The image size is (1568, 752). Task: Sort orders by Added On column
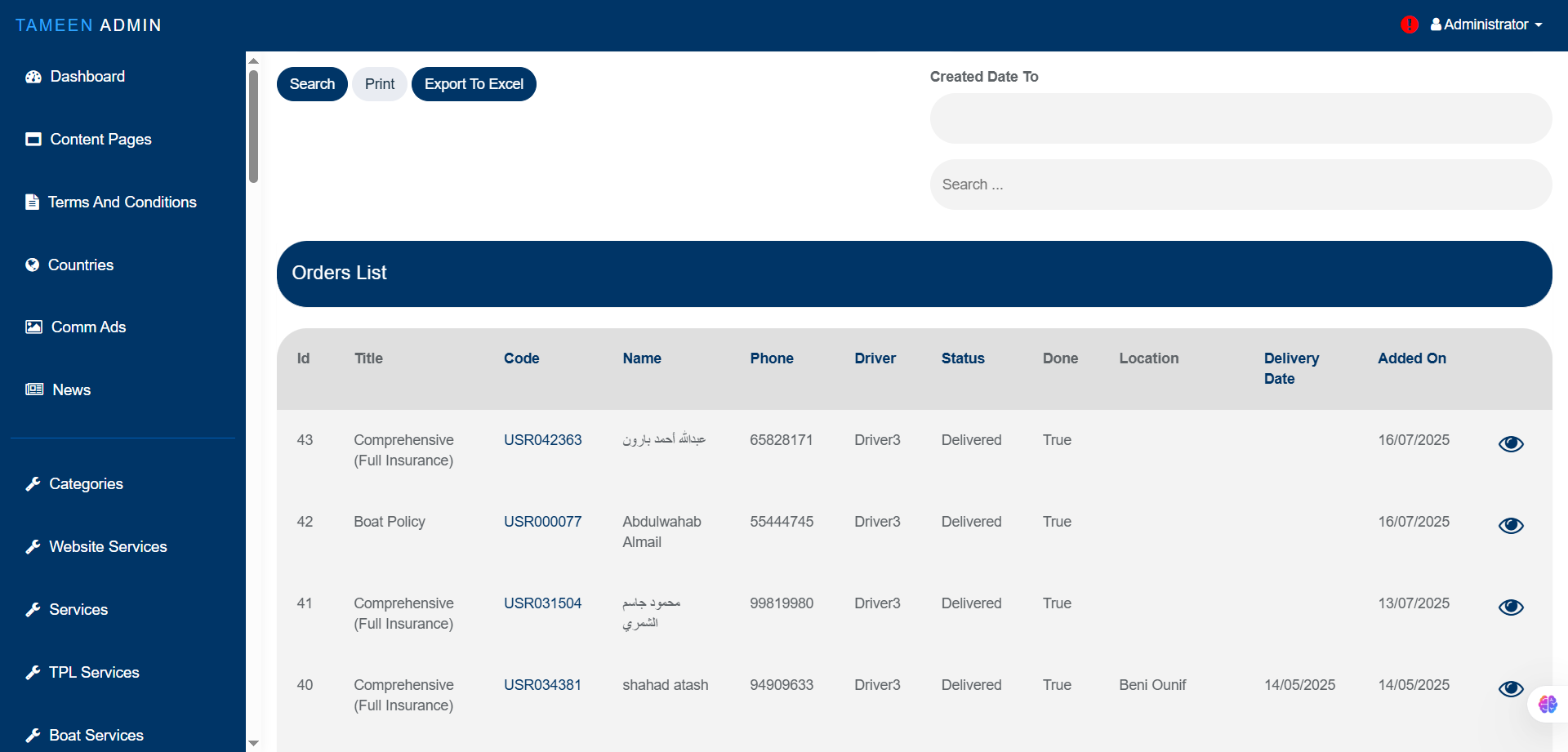click(1411, 358)
